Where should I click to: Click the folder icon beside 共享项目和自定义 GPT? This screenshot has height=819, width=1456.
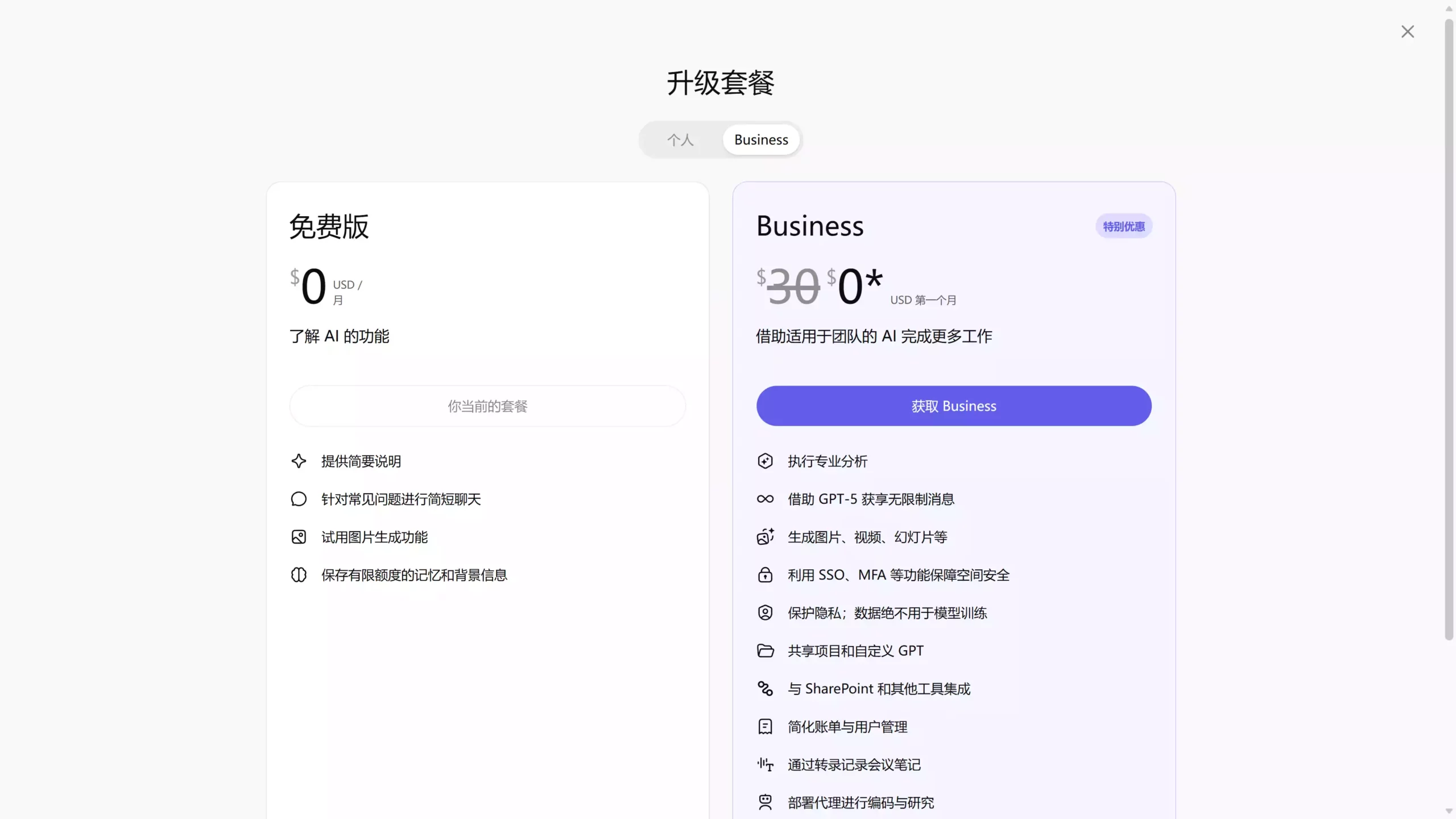point(765,651)
